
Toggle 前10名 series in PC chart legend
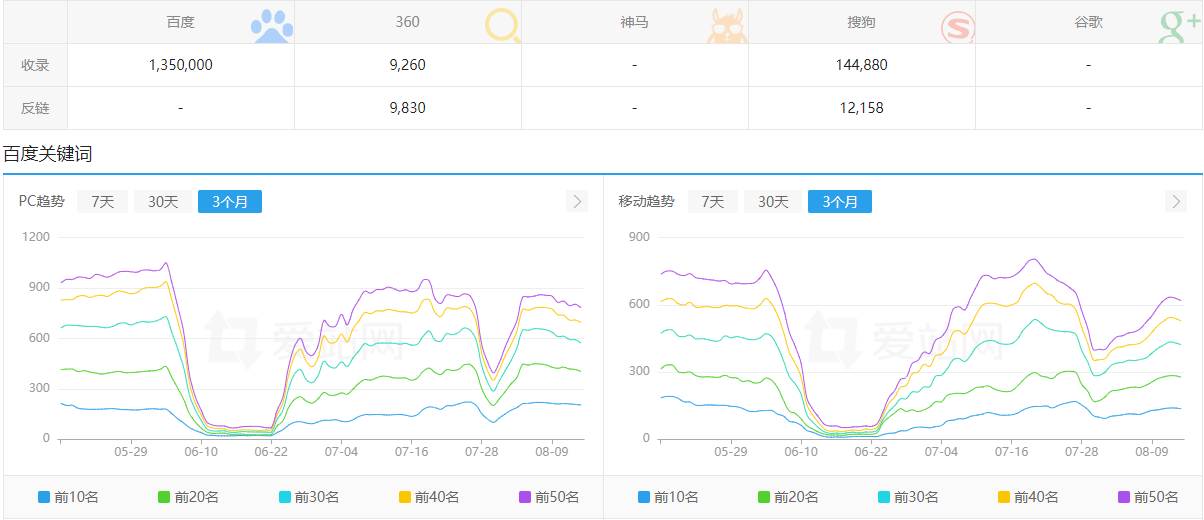(x=68, y=497)
